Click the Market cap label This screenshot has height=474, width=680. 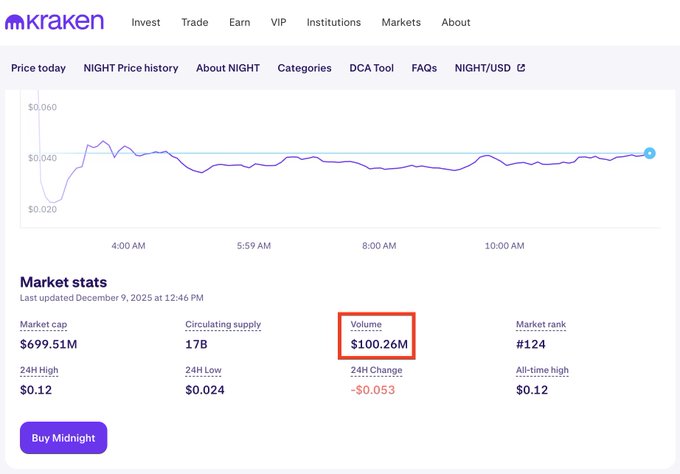(x=44, y=325)
